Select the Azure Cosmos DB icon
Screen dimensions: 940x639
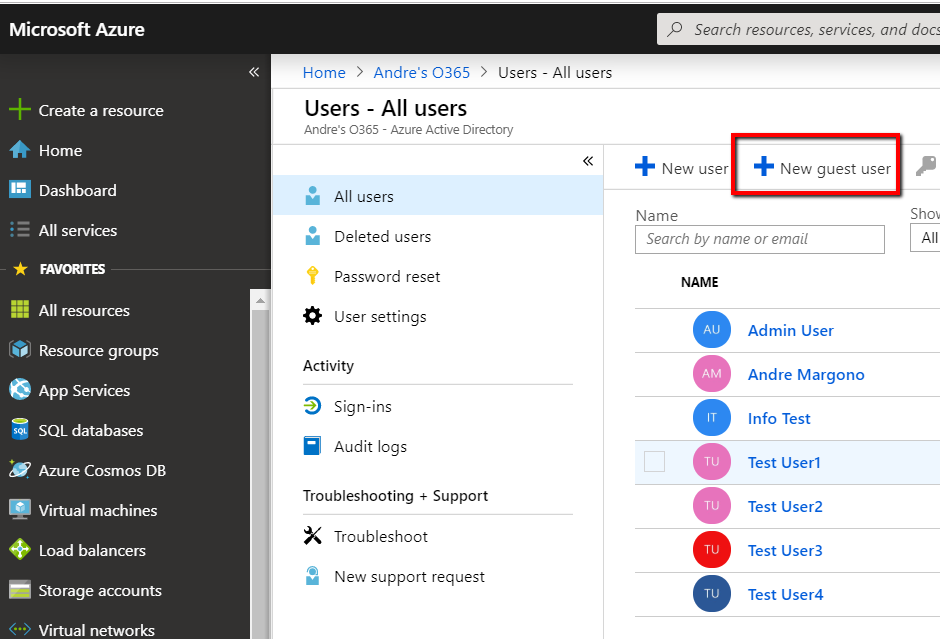19,470
